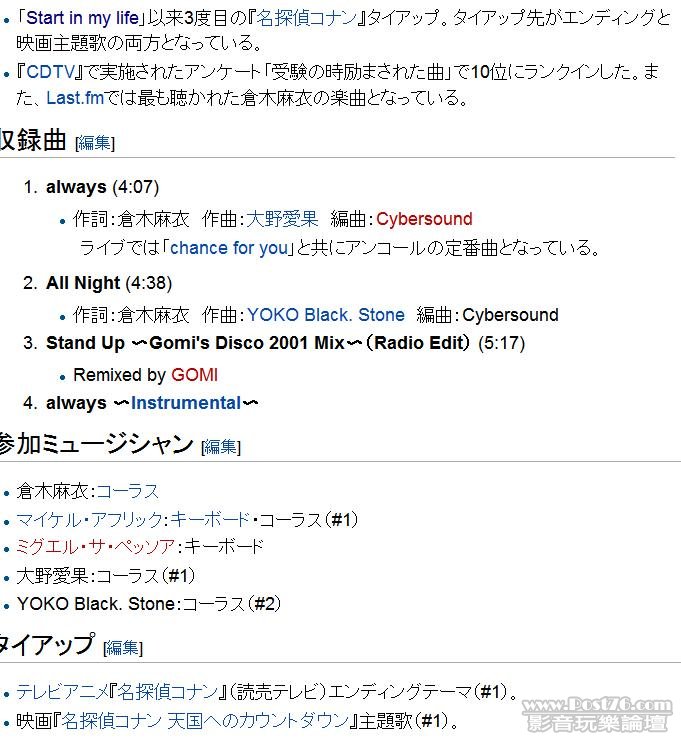Open the テレビアニメ link
The width and height of the screenshot is (681, 741).
point(62,692)
